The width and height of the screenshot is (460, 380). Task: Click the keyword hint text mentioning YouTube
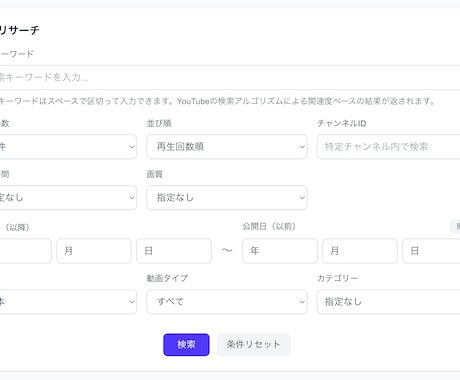pos(217,101)
